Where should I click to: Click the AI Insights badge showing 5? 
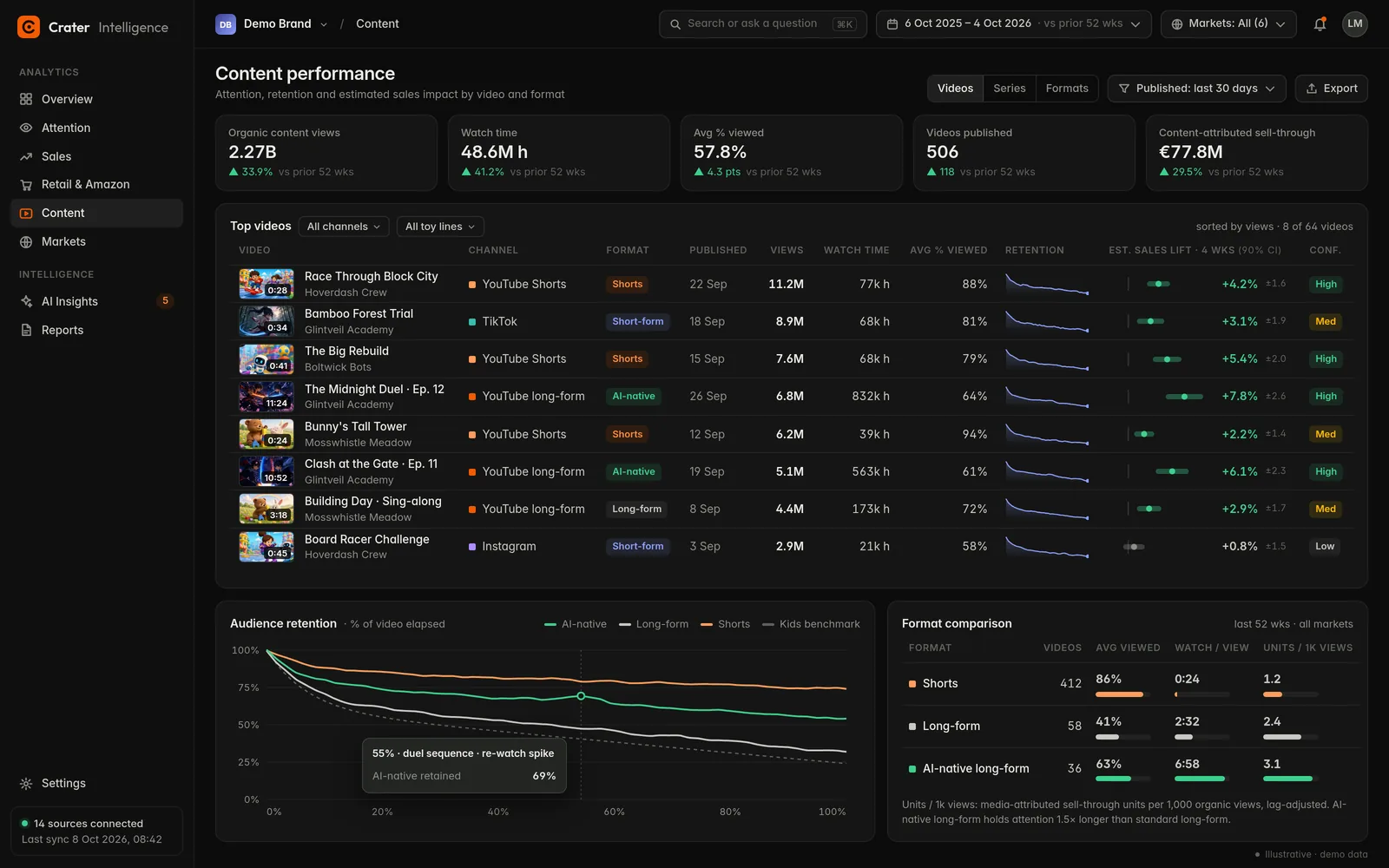click(165, 301)
